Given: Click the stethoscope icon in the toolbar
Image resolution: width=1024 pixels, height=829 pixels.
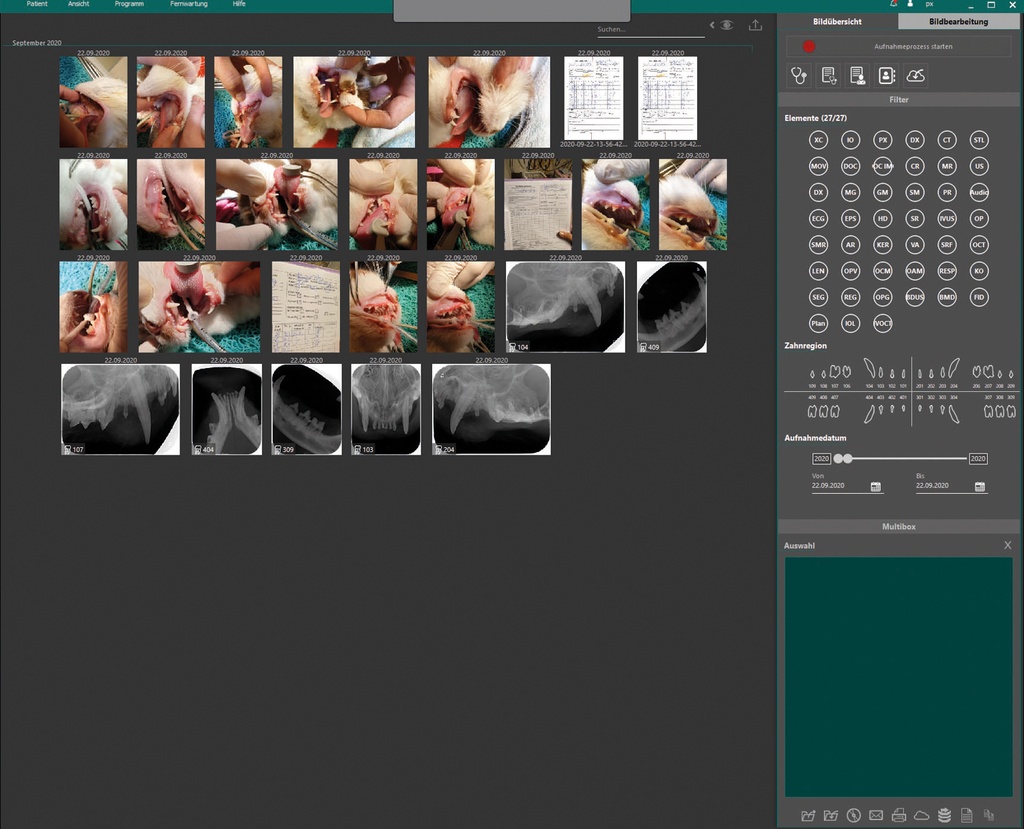Looking at the screenshot, I should 798,75.
